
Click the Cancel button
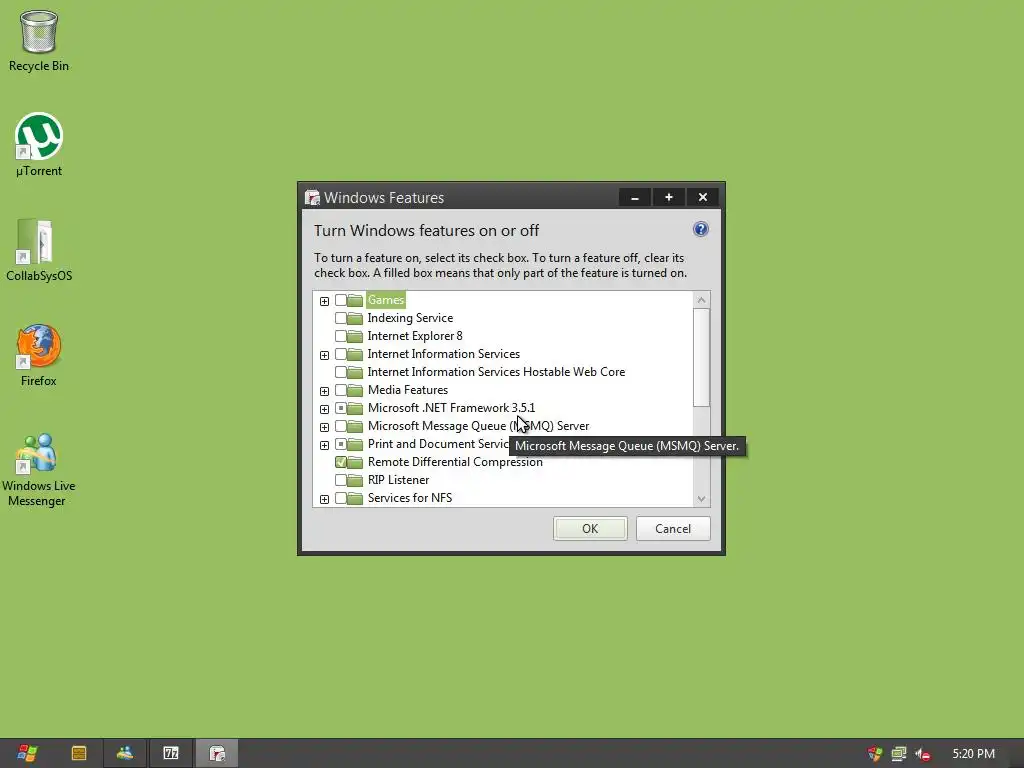[x=673, y=528]
